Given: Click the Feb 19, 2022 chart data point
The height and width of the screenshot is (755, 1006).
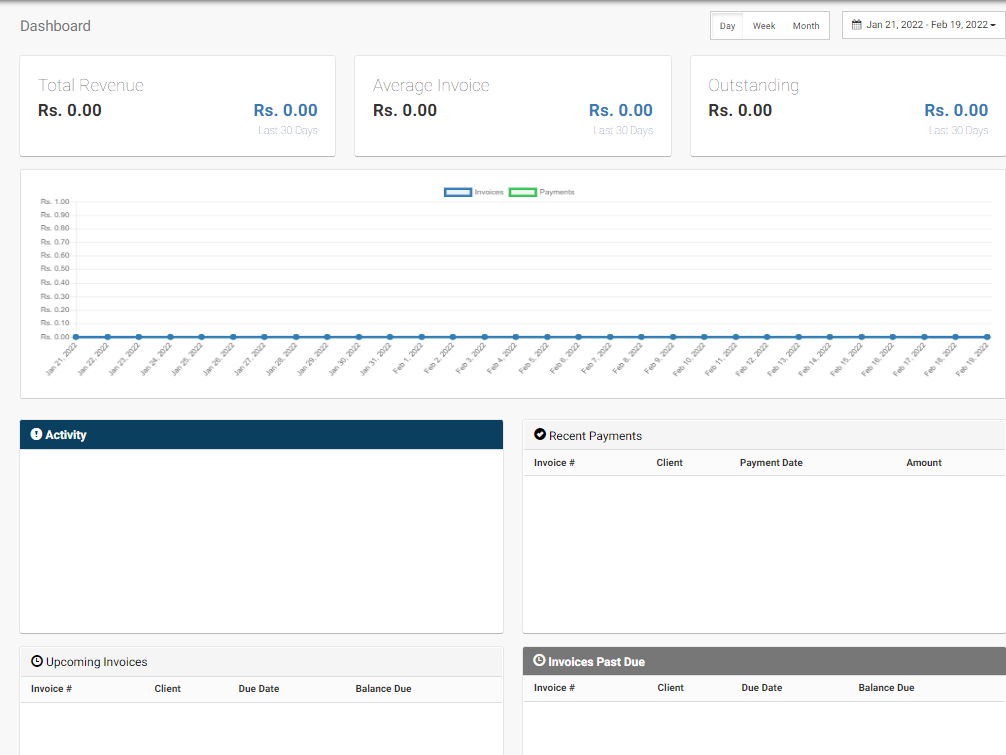Looking at the screenshot, I should click(x=987, y=337).
